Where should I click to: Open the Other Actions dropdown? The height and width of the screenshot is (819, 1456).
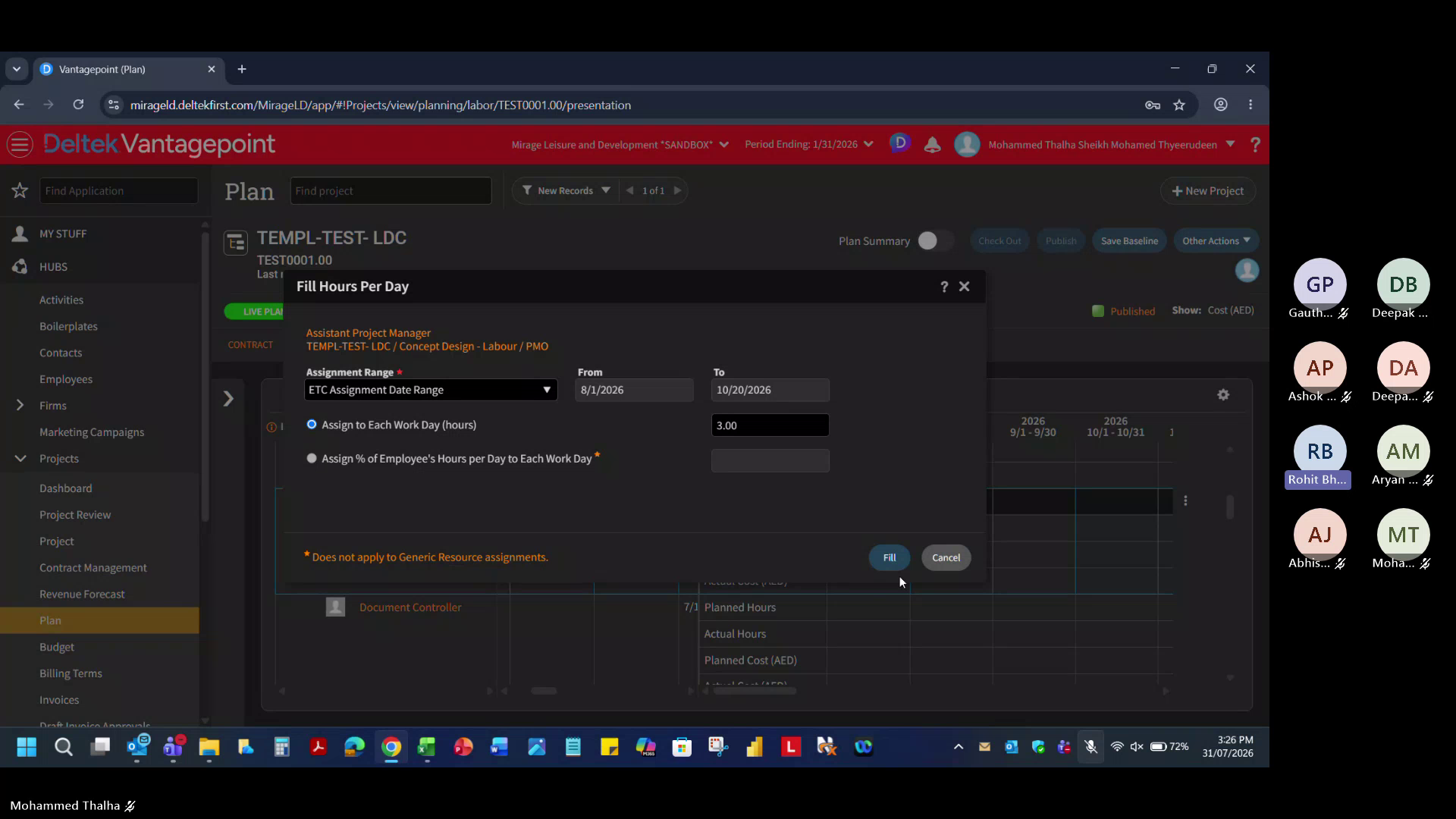[1216, 240]
